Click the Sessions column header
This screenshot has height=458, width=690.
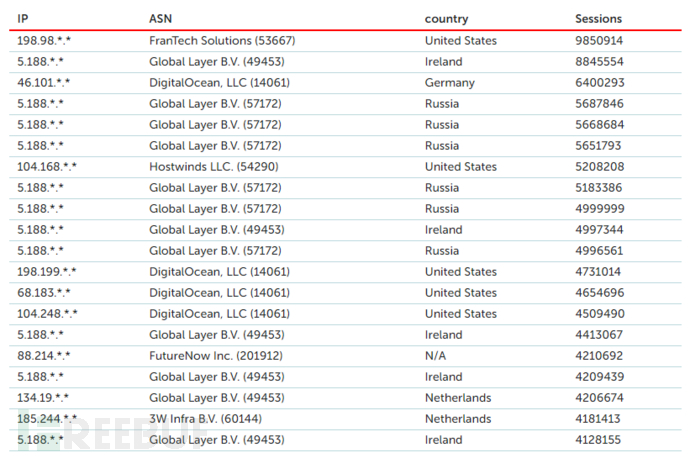tap(598, 18)
